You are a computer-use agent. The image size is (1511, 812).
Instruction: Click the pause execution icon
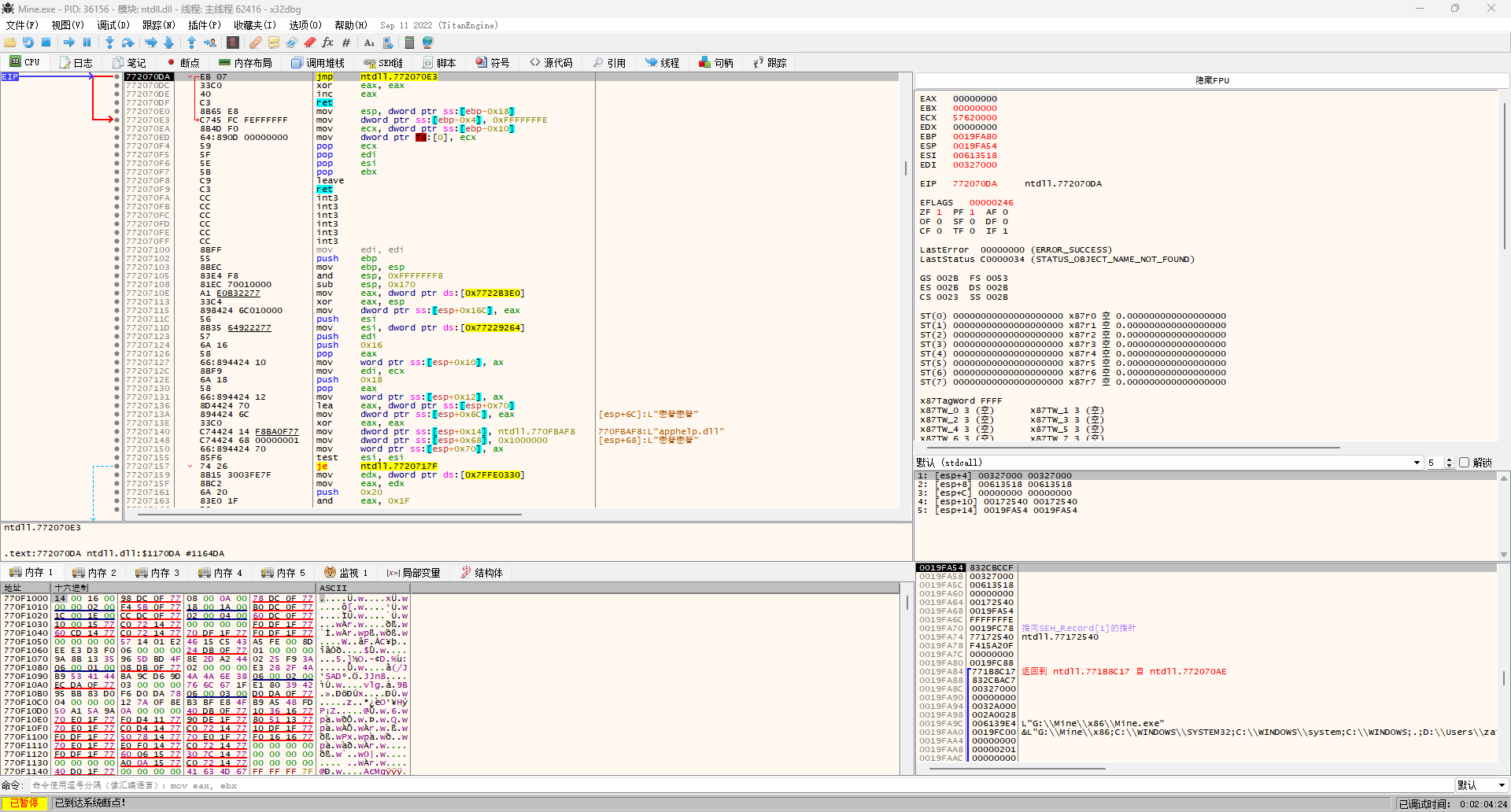87,42
